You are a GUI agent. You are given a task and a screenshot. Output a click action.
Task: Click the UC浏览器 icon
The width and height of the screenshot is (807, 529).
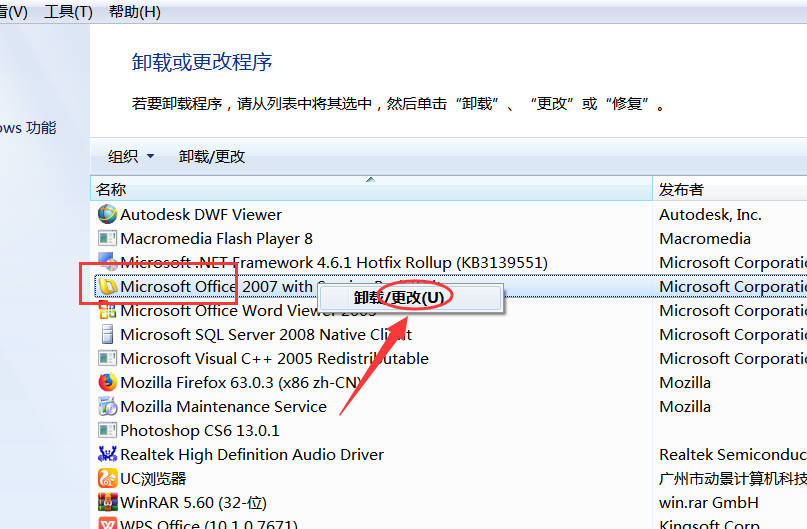tap(107, 479)
